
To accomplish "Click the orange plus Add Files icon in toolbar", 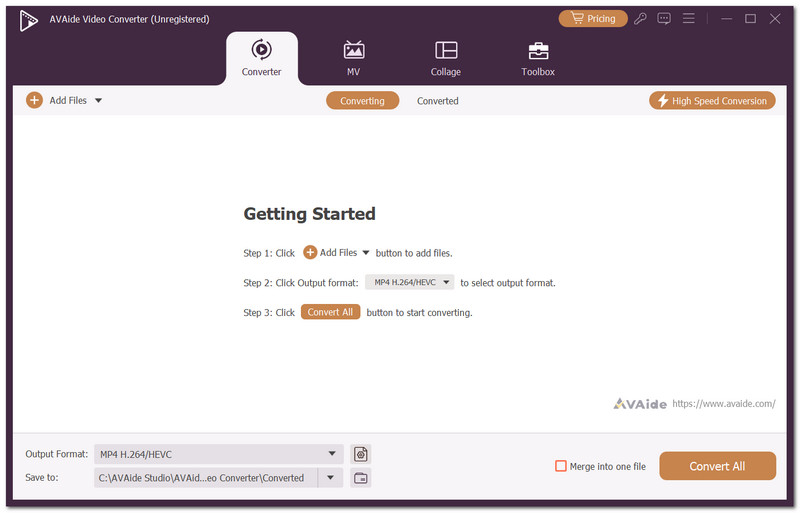I will [34, 100].
